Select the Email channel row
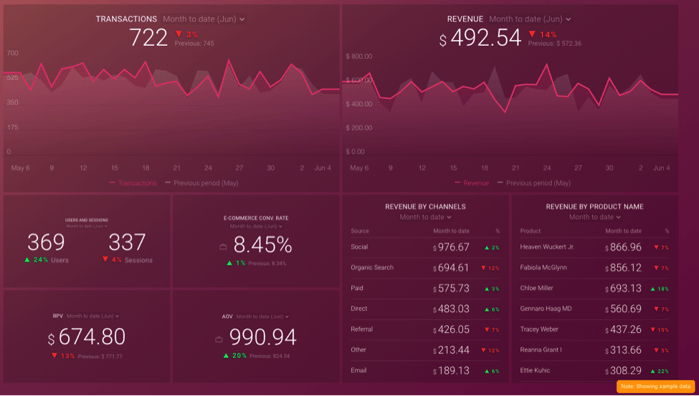Image resolution: width=699 pixels, height=396 pixels. pos(425,370)
